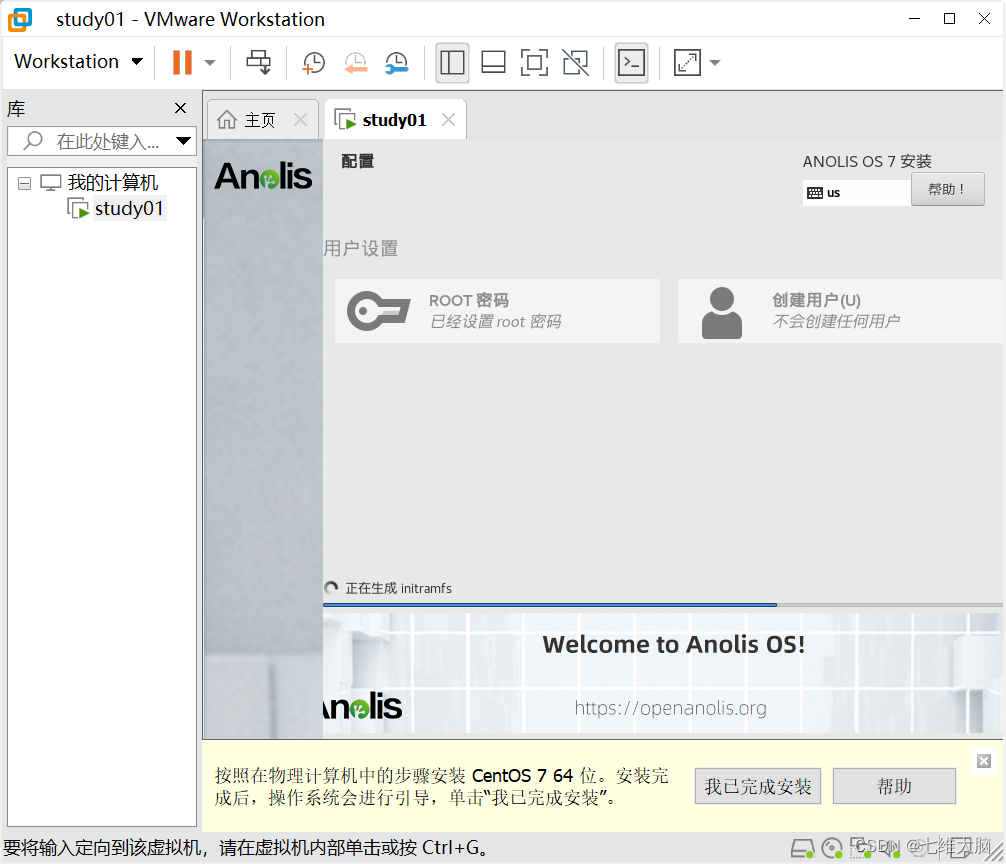Click the VMware Workstation app icon
This screenshot has width=1006, height=864.
coord(20,19)
